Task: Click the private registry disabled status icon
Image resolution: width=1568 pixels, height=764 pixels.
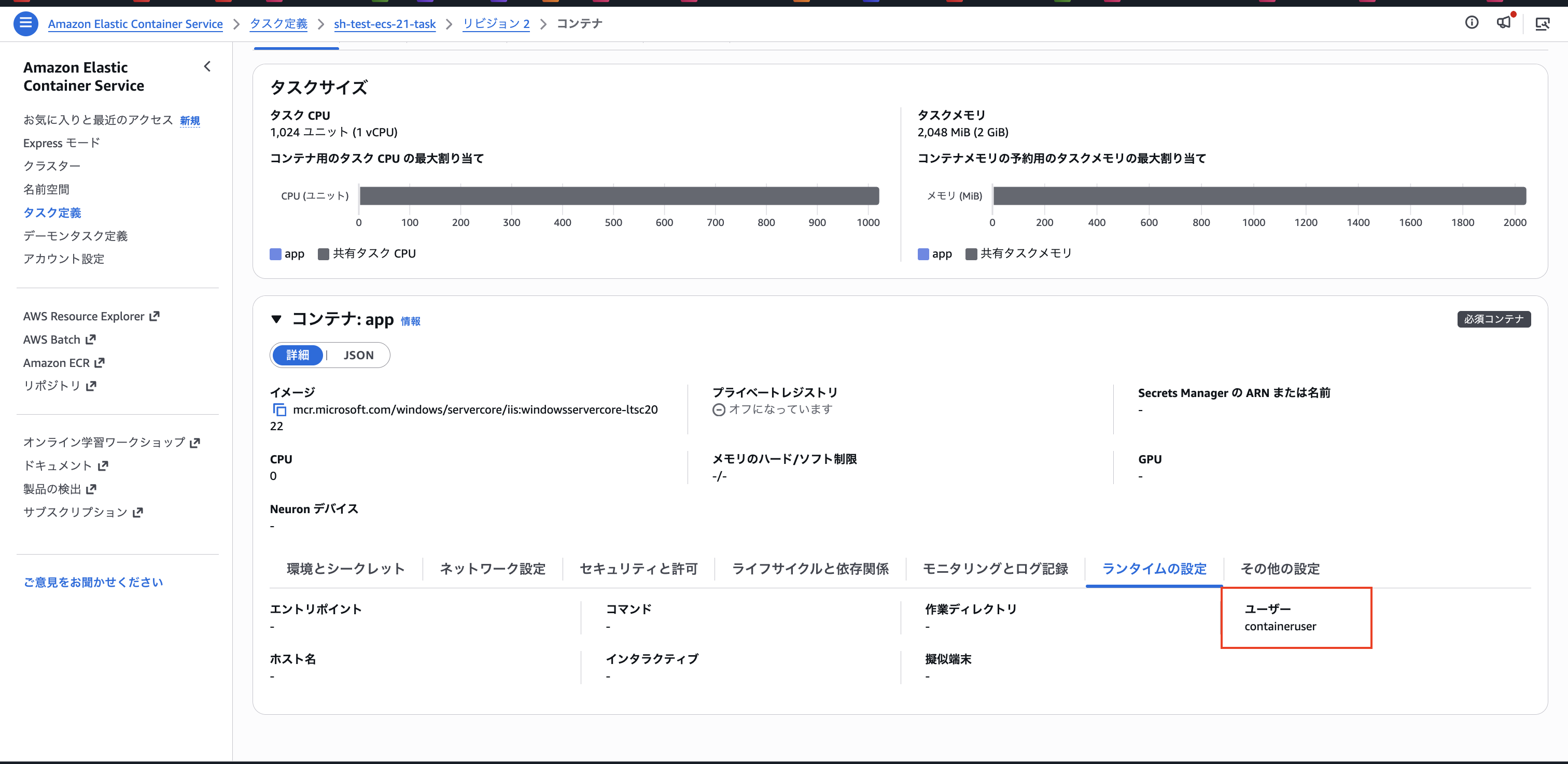Action: coord(719,409)
